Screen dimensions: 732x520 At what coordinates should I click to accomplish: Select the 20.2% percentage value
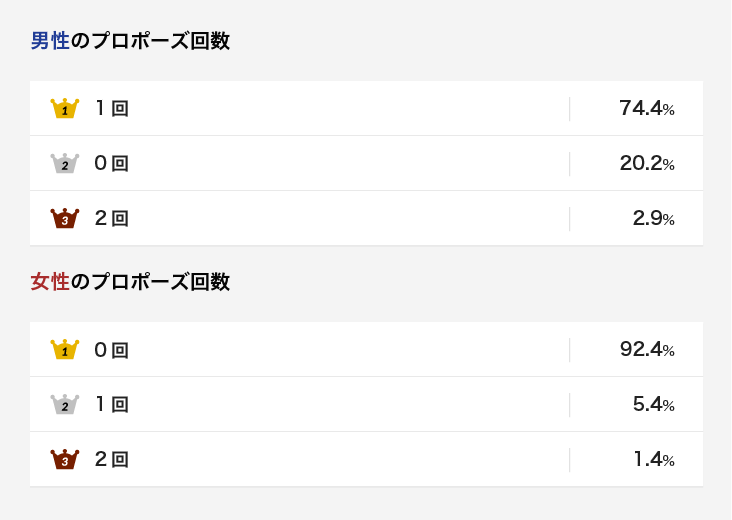[x=647, y=163]
